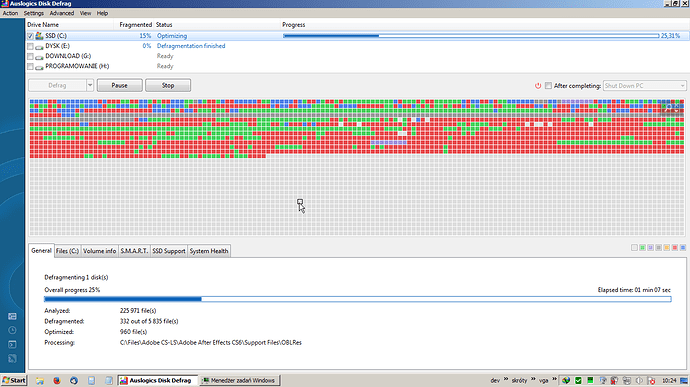
Task: Uncheck the SSD (C:) drive checkbox
Action: tap(30, 36)
